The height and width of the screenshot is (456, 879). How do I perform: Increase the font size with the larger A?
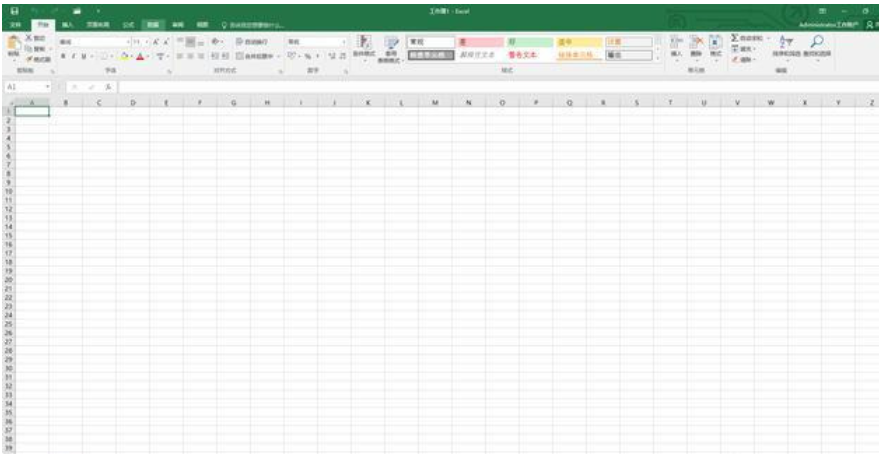click(156, 42)
